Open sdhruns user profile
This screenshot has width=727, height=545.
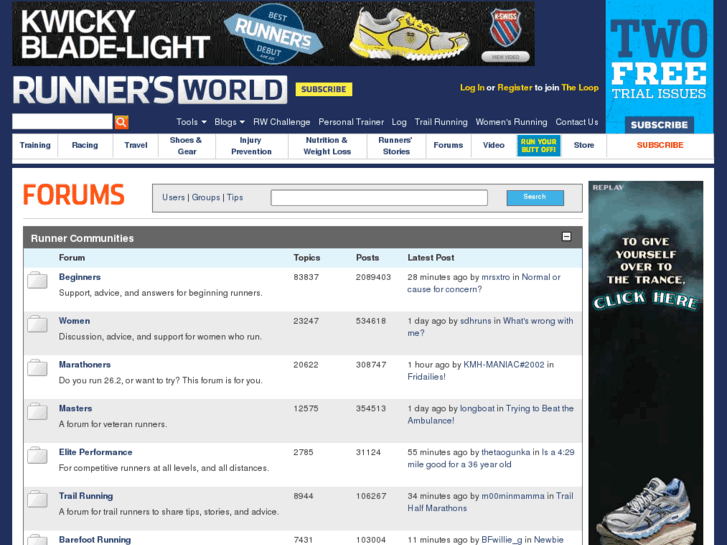click(475, 321)
